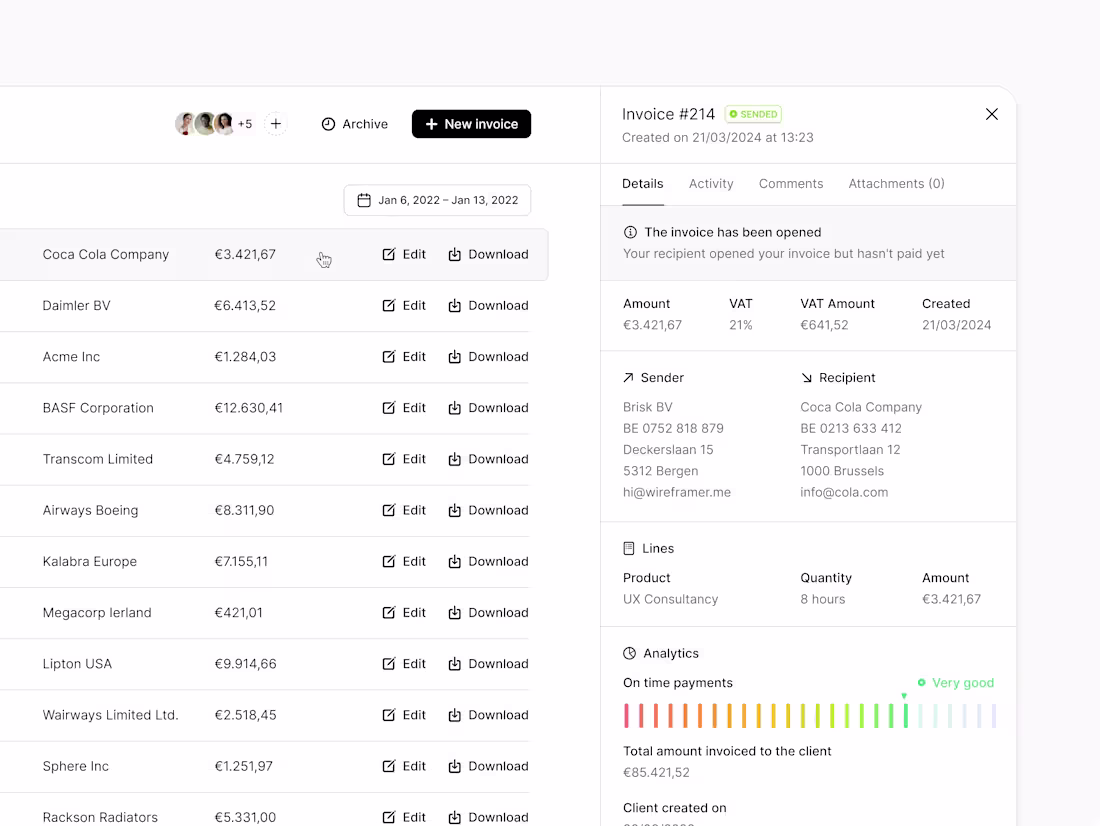This screenshot has width=1100, height=826.
Task: Click the Download icon for Daimler BV invoice
Action: pos(456,305)
